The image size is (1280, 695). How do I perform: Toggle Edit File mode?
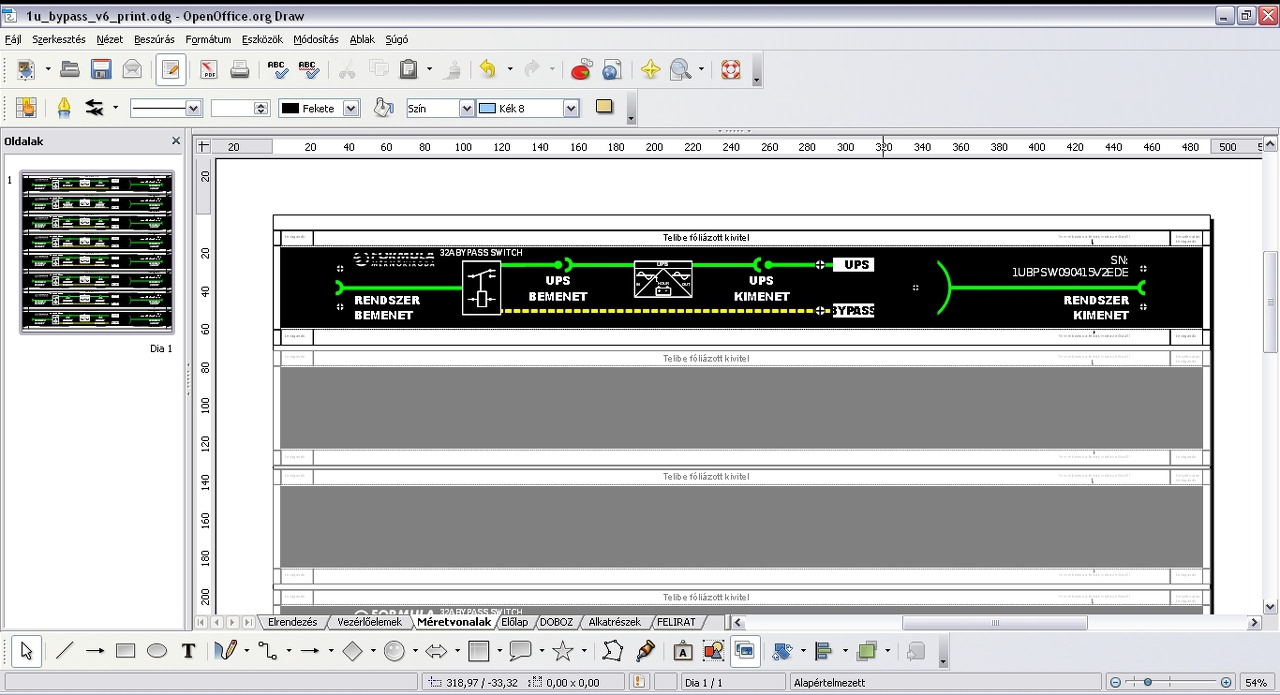pos(171,69)
